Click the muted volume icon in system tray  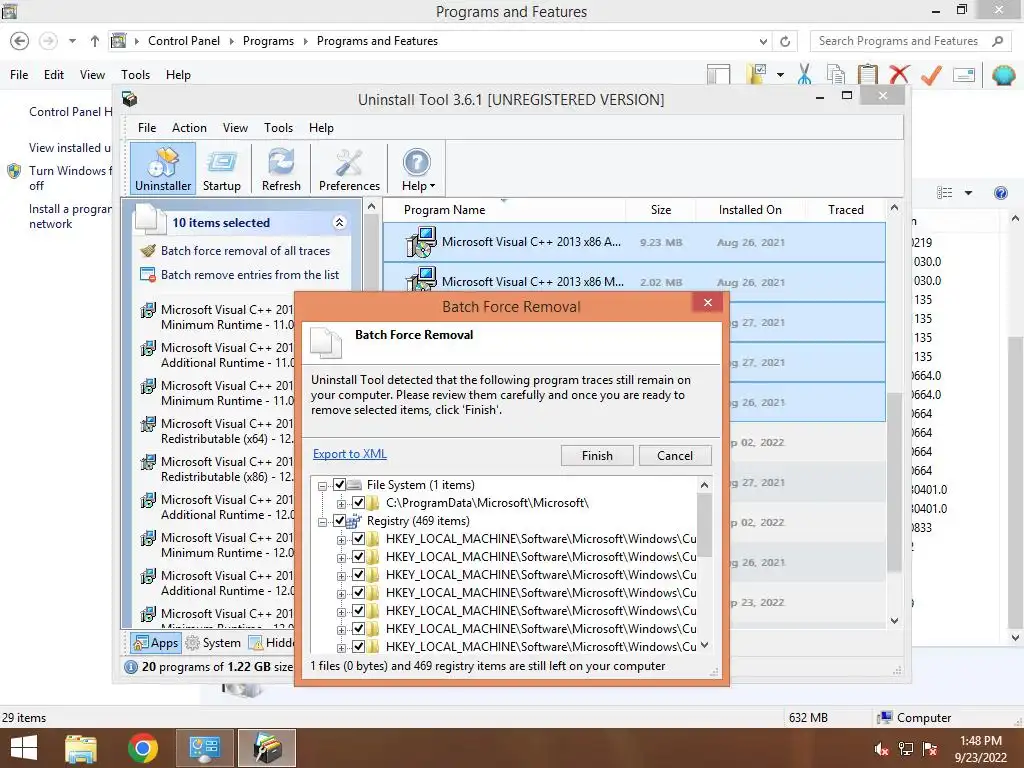[881, 749]
